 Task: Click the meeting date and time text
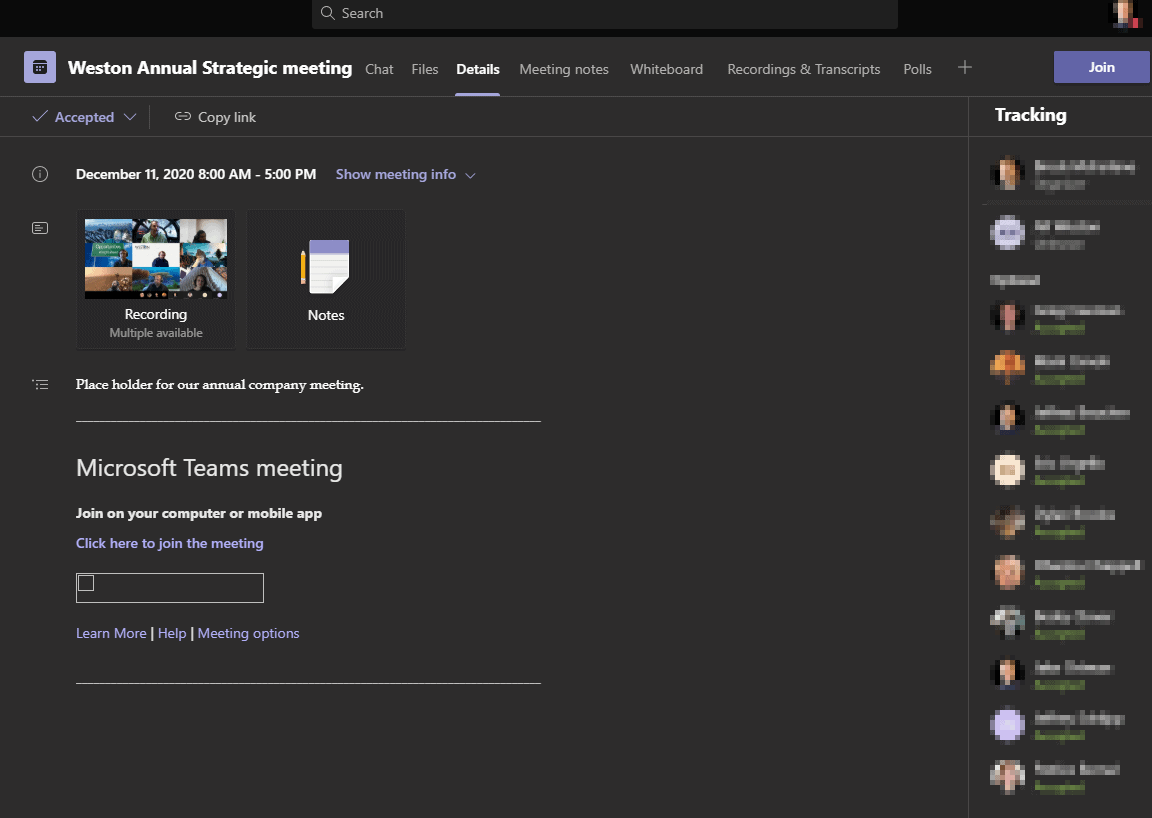196,174
